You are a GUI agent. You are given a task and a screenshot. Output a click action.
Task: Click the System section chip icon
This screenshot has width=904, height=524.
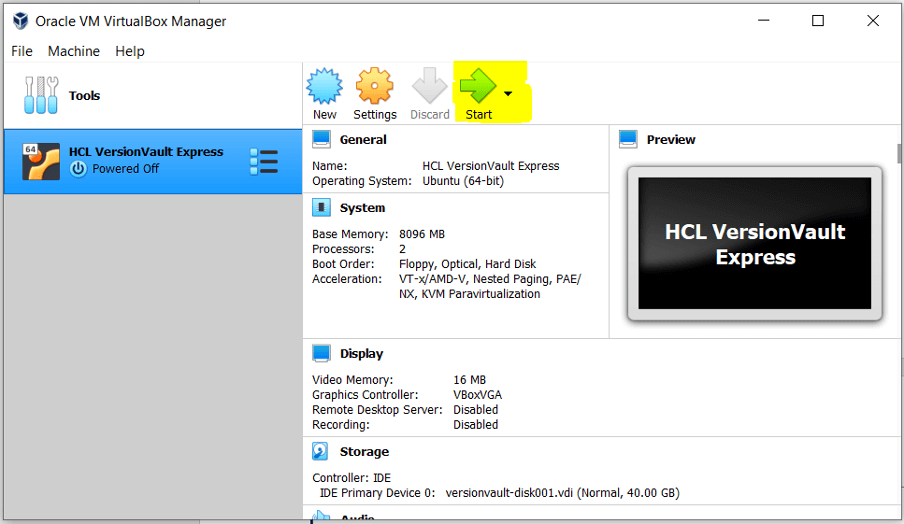click(x=321, y=208)
